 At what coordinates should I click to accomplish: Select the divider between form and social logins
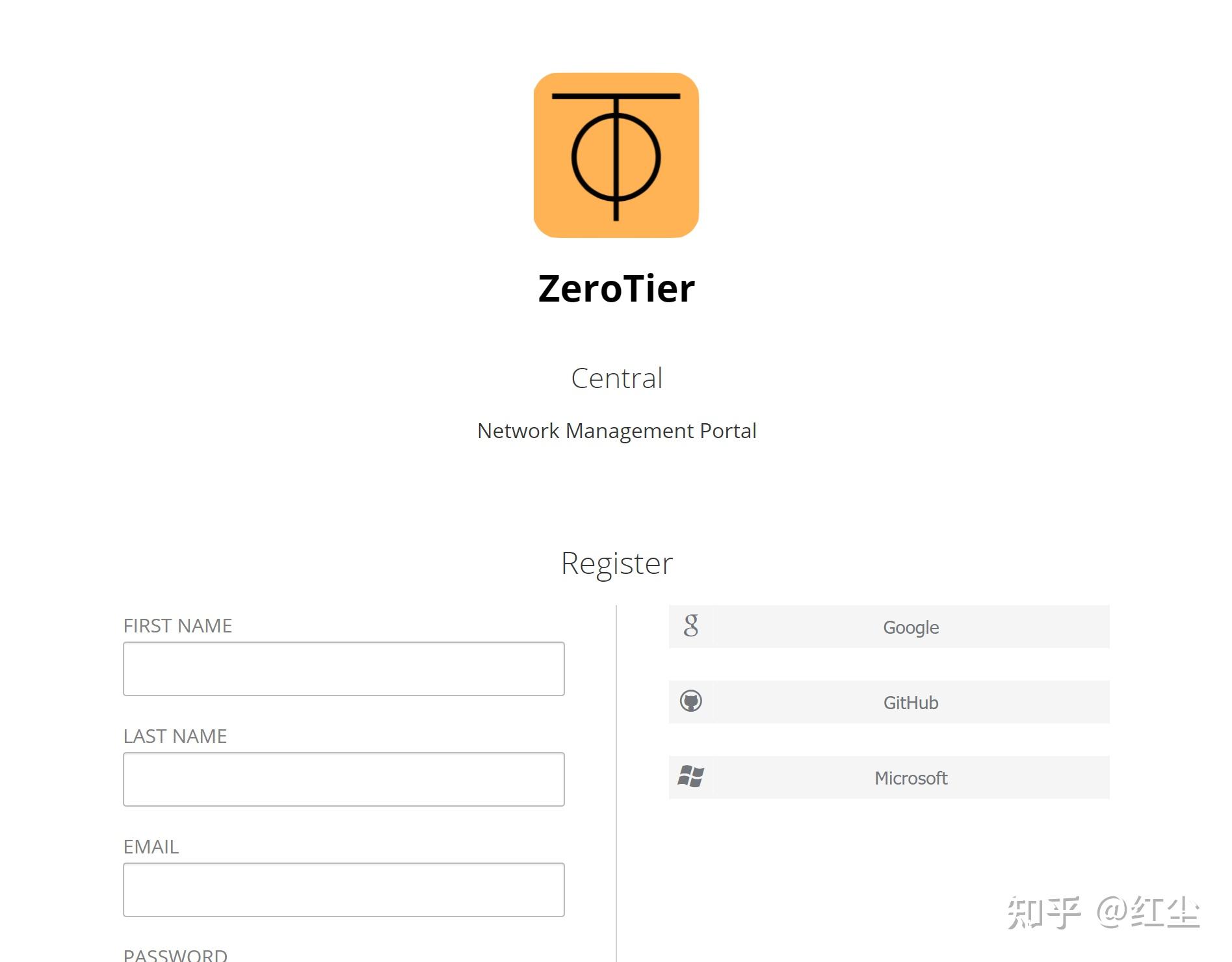(616, 780)
